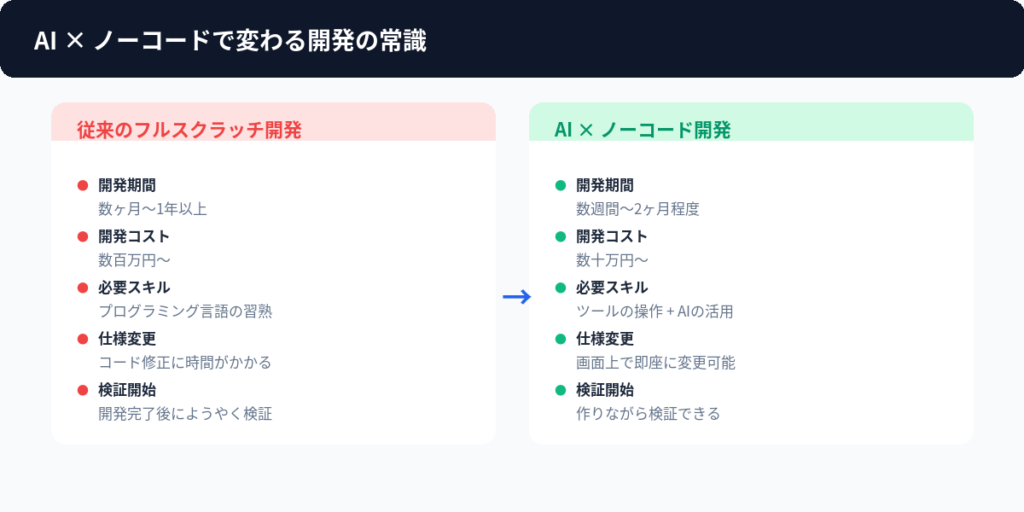Click the text 開発完了後にようやく検証
Screen dimensions: 1024x512
click(x=185, y=413)
